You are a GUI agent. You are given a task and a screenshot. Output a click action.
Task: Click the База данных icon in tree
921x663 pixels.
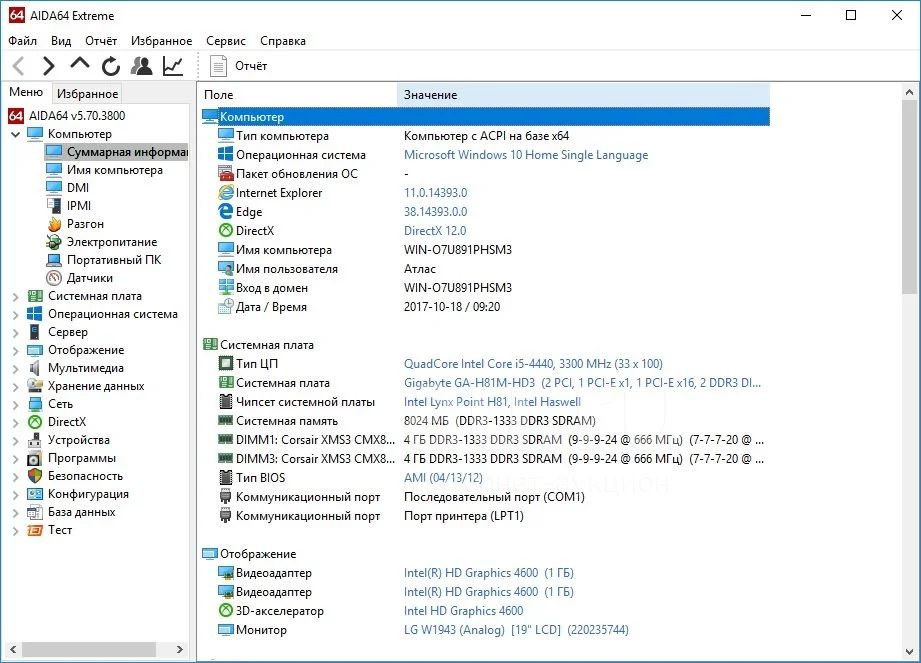pyautogui.click(x=35, y=512)
